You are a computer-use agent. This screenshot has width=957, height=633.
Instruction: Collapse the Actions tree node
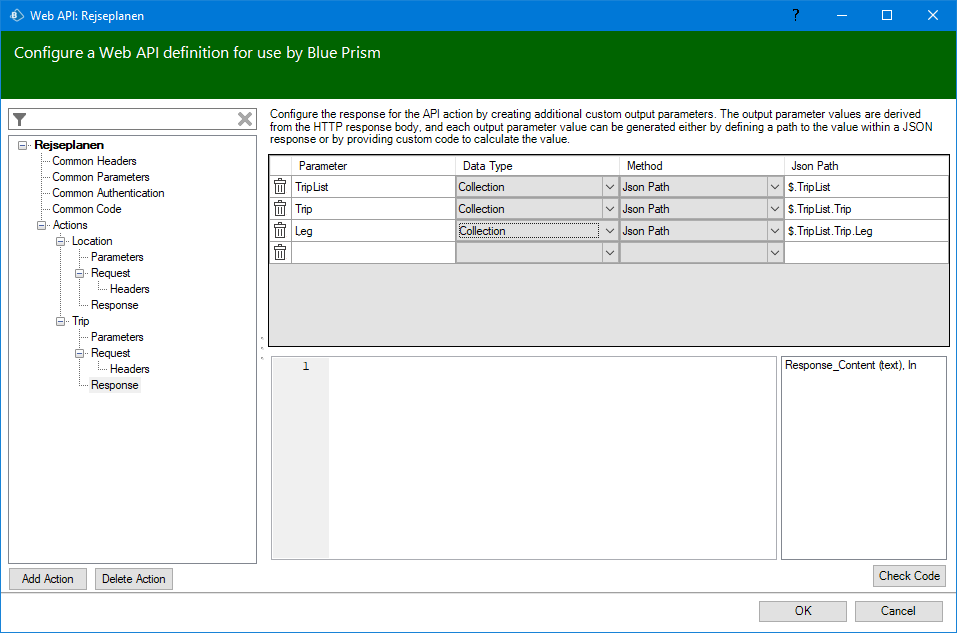pyautogui.click(x=42, y=225)
